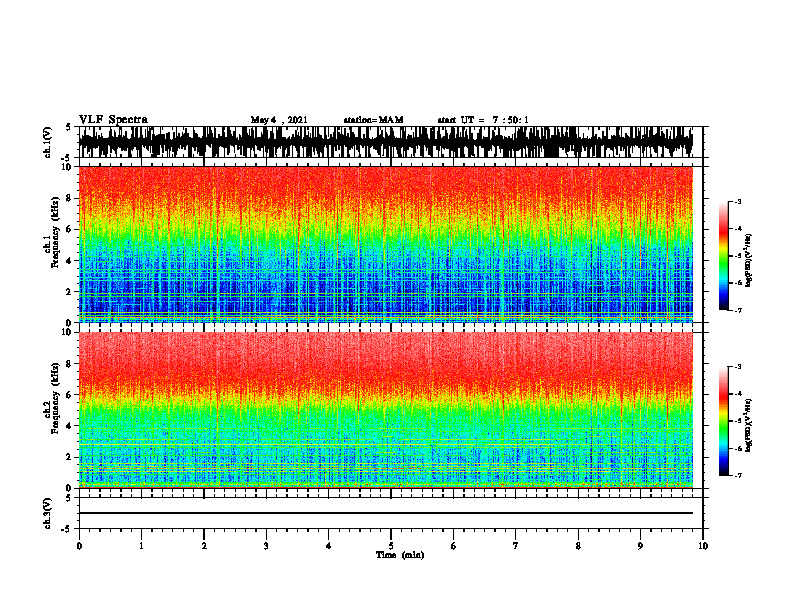Click the ch.2 spectrogram '4' kHz tick
The width and height of the screenshot is (792, 612).
69,426
